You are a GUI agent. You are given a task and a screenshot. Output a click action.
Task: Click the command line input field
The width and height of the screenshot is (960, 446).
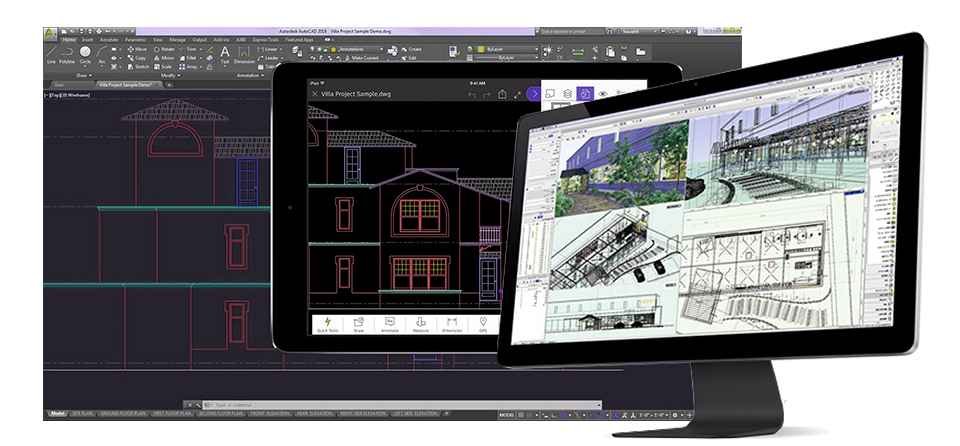pos(402,405)
